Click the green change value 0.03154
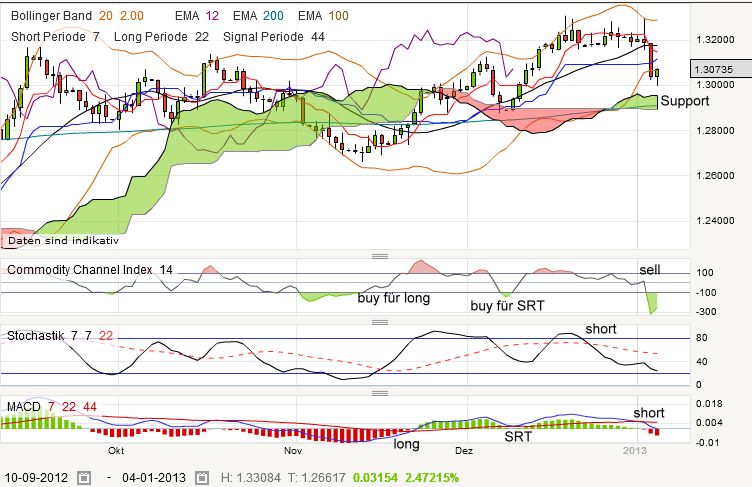 (376, 478)
